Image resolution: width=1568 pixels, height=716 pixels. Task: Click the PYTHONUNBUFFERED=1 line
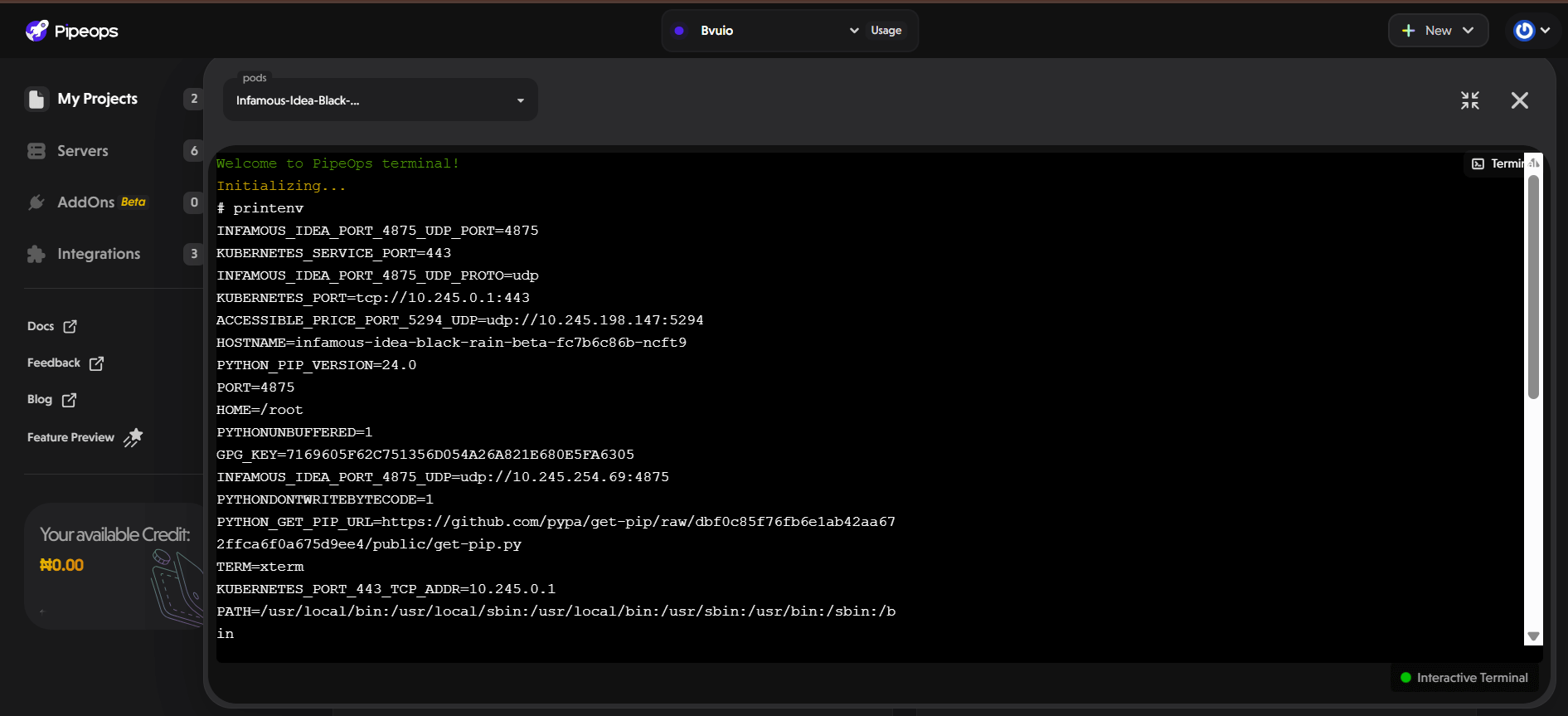tap(294, 432)
